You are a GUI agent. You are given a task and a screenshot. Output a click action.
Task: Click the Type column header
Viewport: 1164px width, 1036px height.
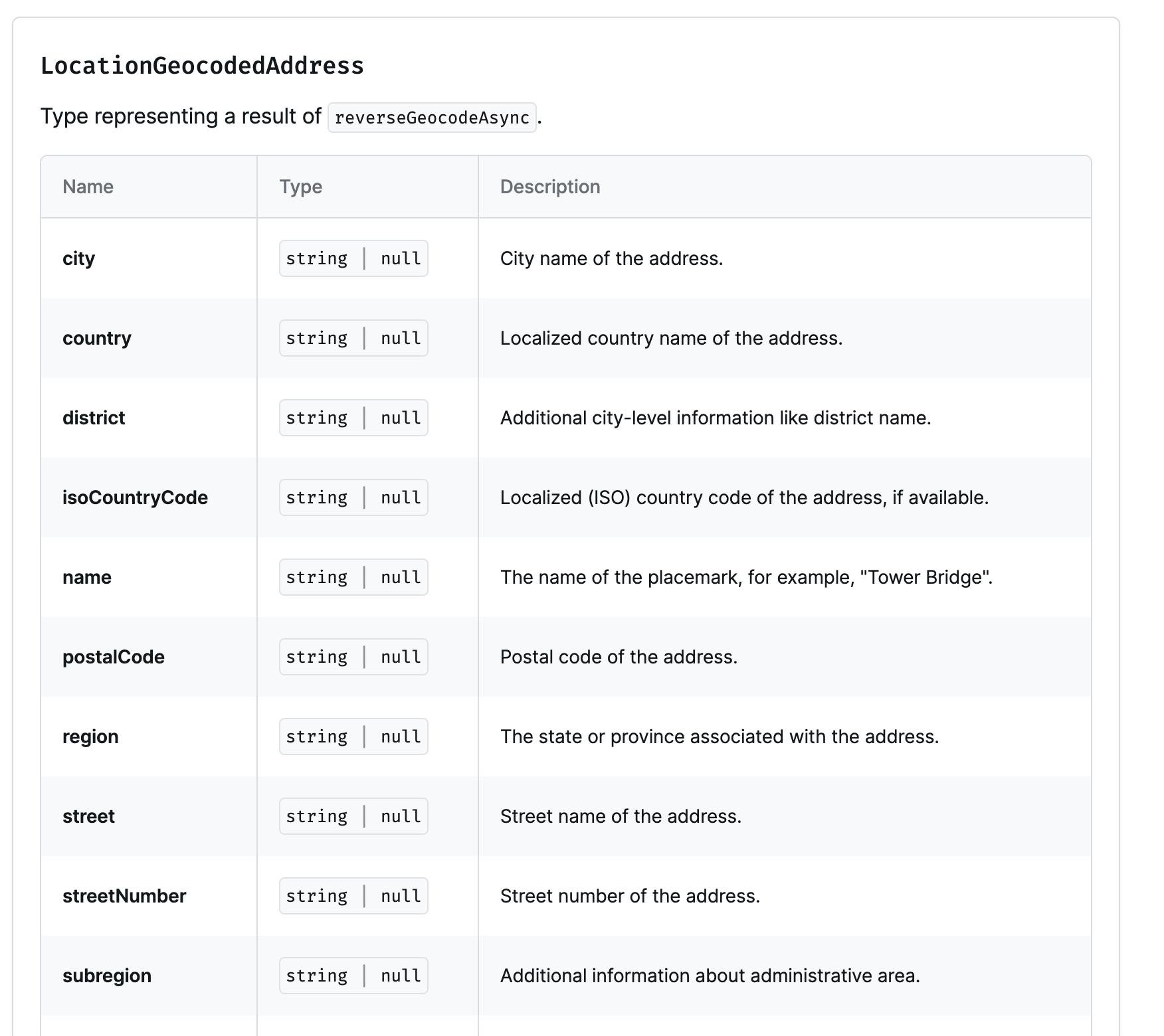click(x=301, y=187)
